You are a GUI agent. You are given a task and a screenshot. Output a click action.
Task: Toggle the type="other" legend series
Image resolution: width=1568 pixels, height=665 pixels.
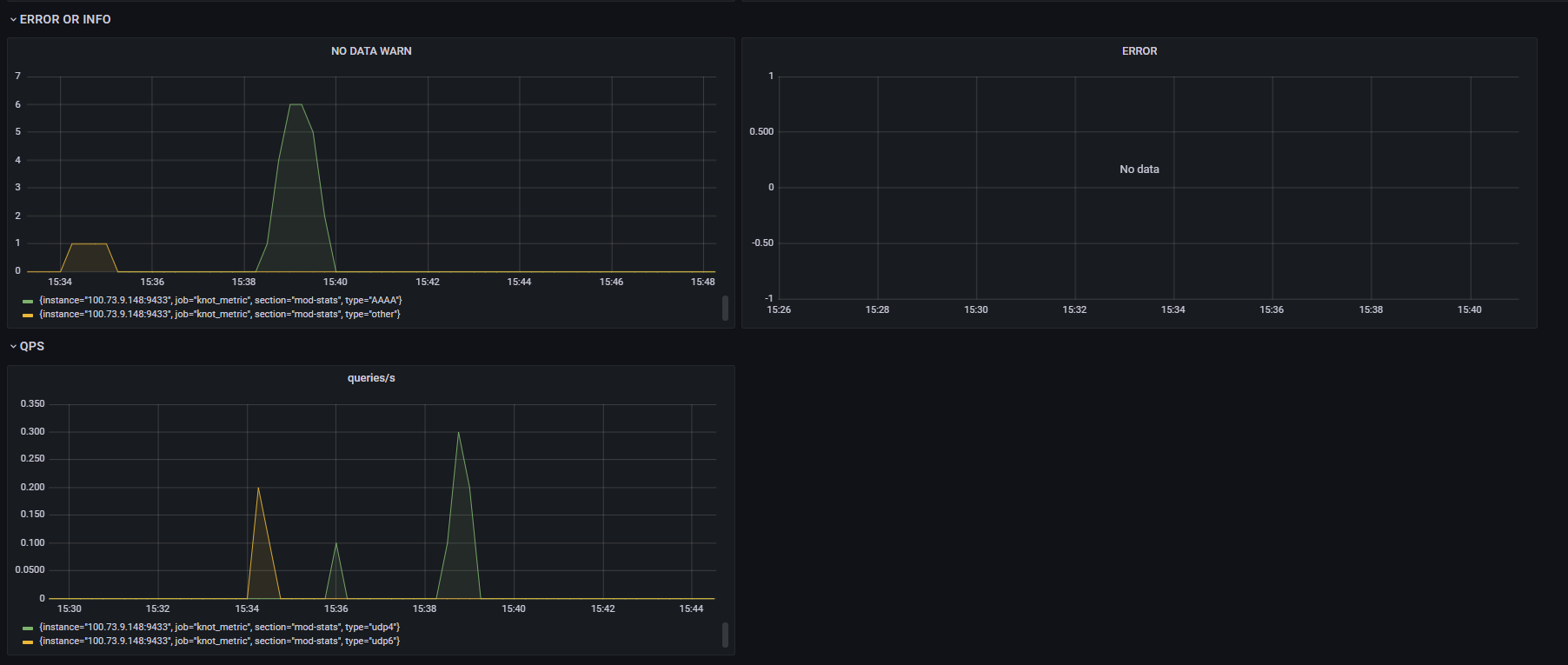220,315
